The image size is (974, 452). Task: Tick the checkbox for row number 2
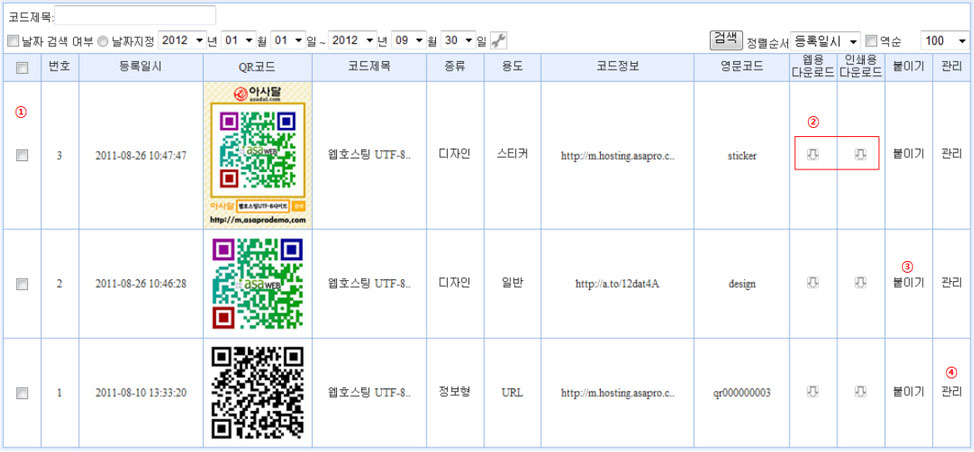pyautogui.click(x=22, y=284)
